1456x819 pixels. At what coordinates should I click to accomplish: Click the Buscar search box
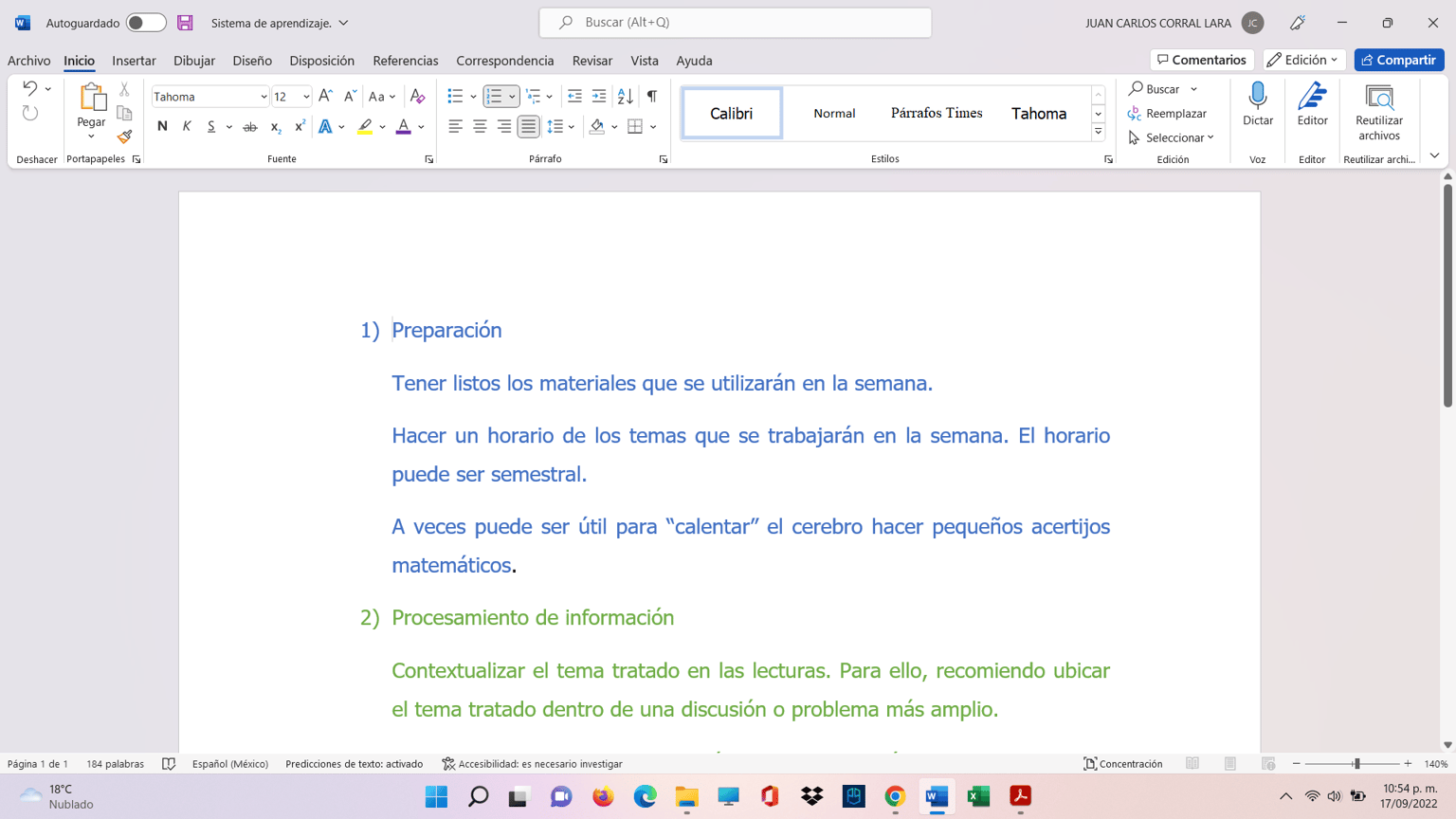coord(736,23)
